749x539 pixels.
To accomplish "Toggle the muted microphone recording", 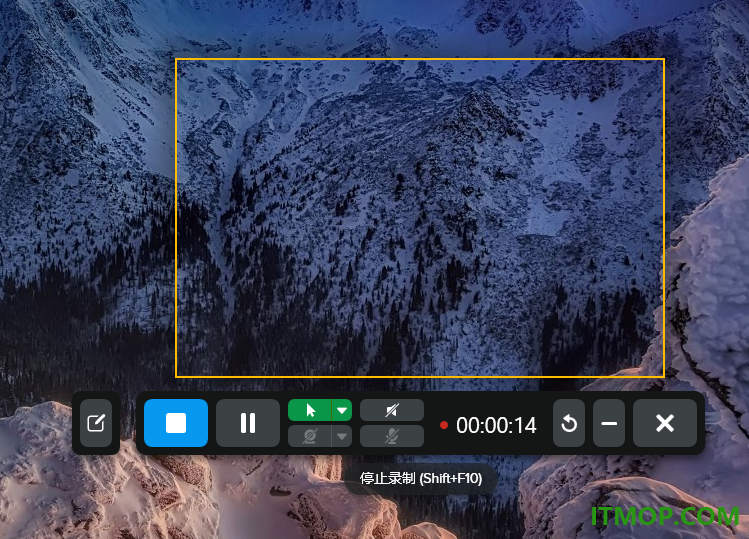I will point(392,436).
